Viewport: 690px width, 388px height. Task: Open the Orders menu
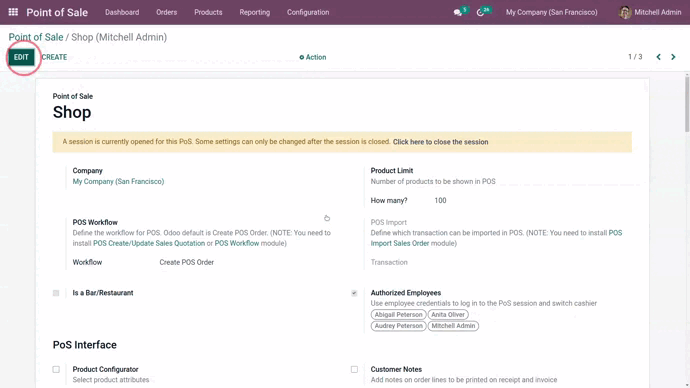click(166, 12)
